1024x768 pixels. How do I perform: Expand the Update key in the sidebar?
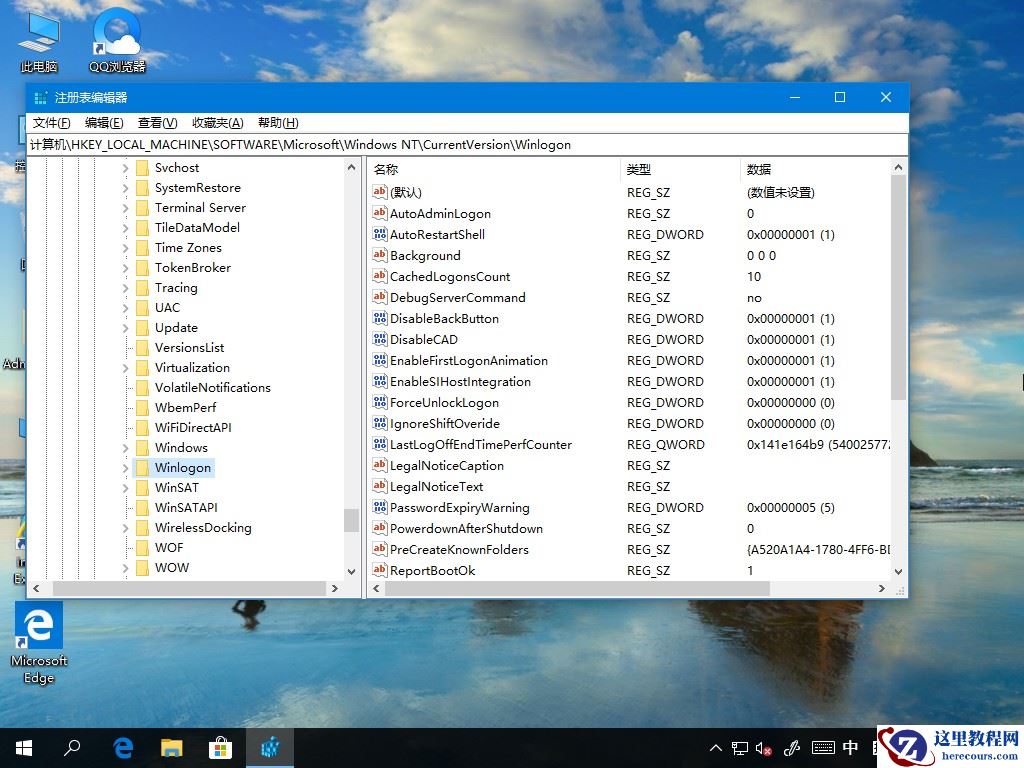[124, 327]
